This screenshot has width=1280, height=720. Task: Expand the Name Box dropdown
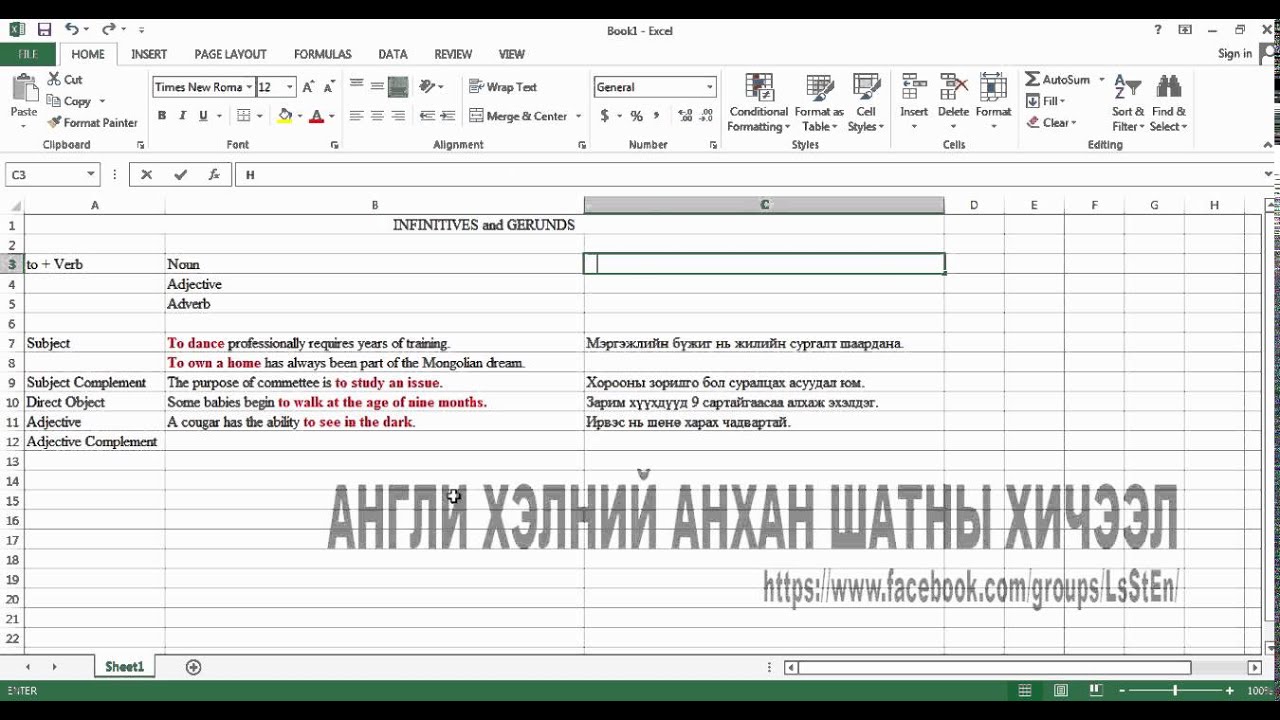(91, 174)
